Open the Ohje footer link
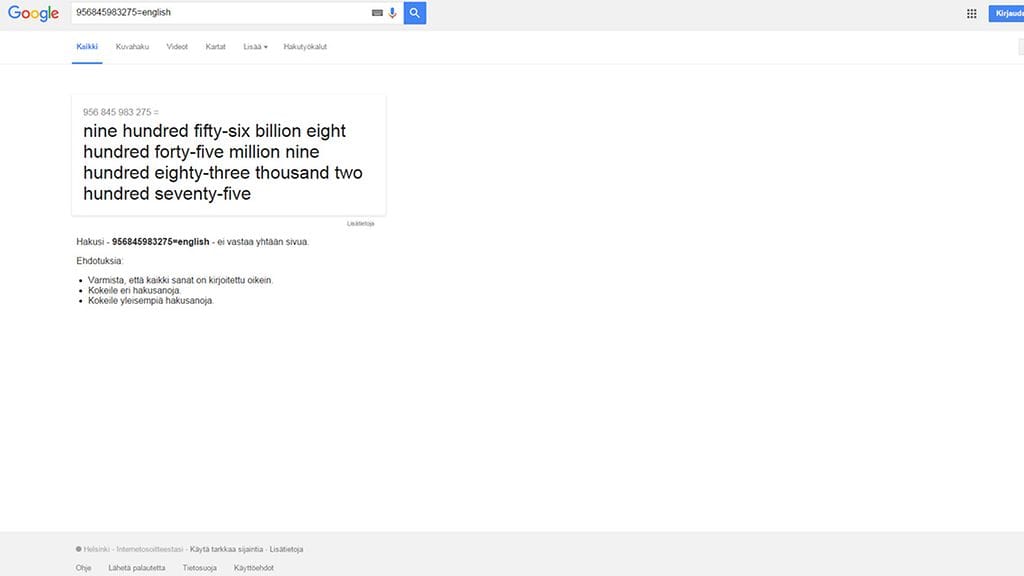The image size is (1024, 576). click(x=83, y=568)
